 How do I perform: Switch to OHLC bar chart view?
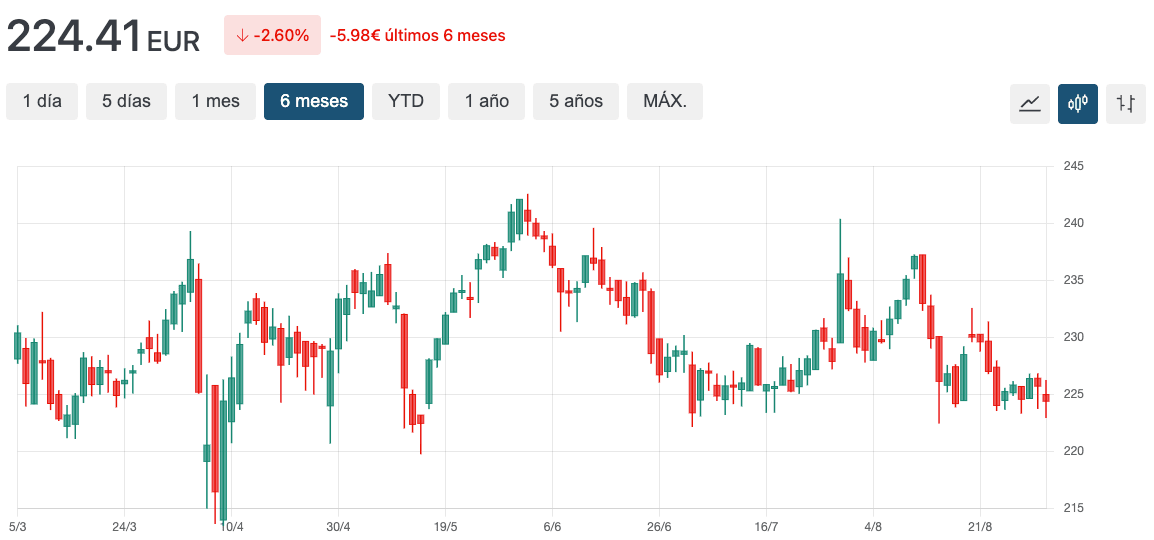(1125, 103)
